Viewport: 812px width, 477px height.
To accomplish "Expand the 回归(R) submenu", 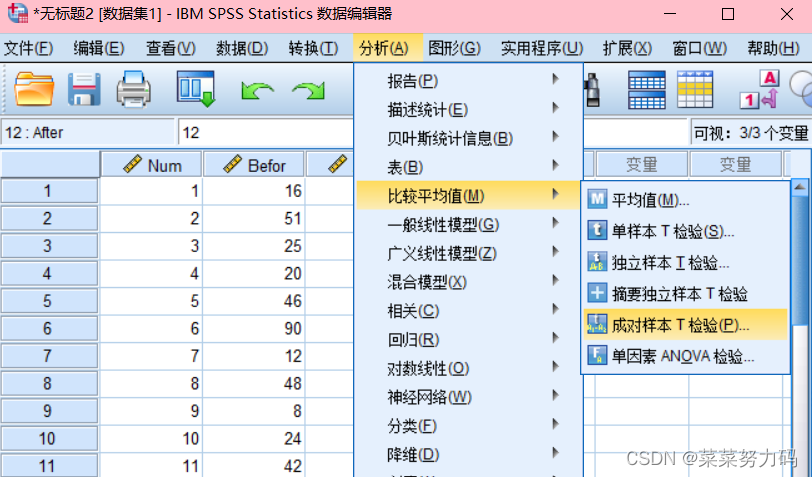I will pos(469,339).
